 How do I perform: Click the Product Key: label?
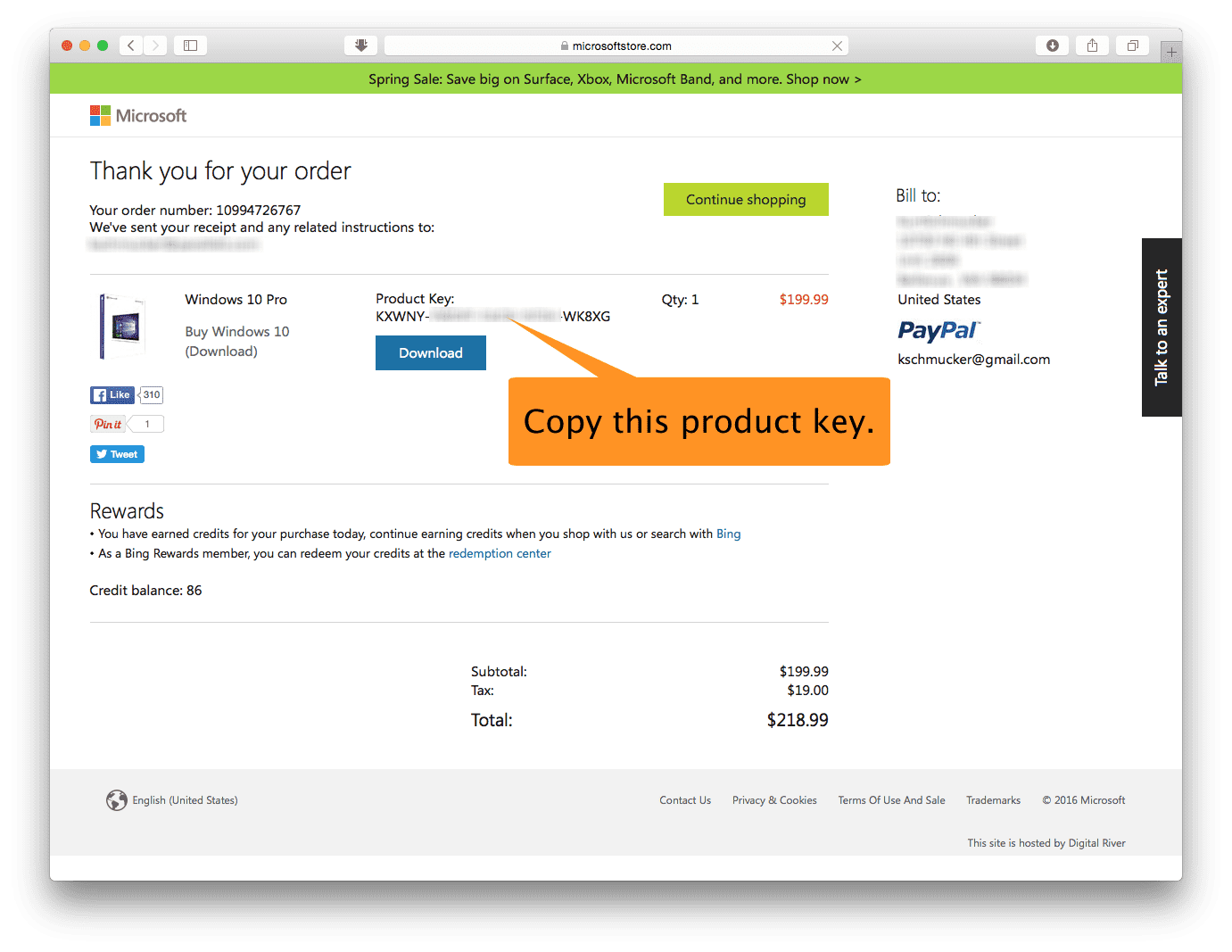click(x=415, y=299)
